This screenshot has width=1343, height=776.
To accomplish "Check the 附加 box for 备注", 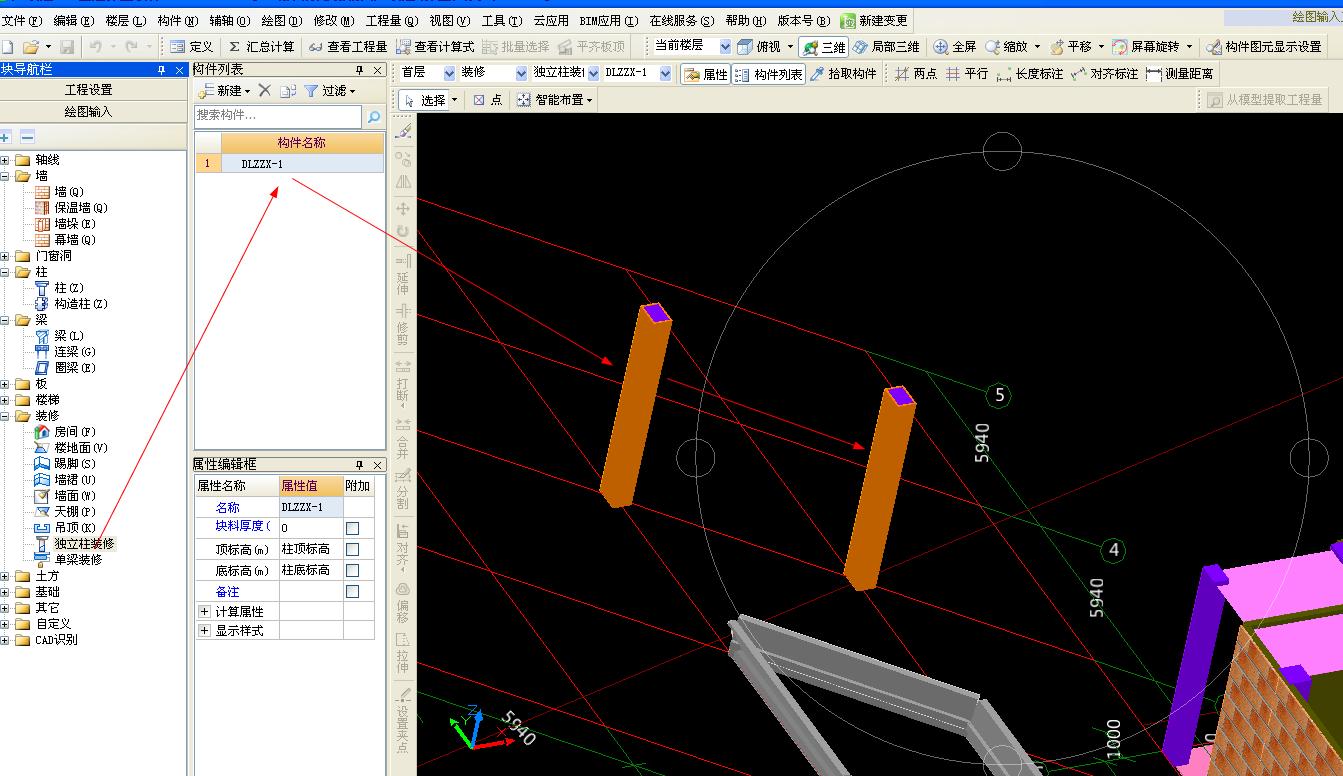I will [352, 592].
